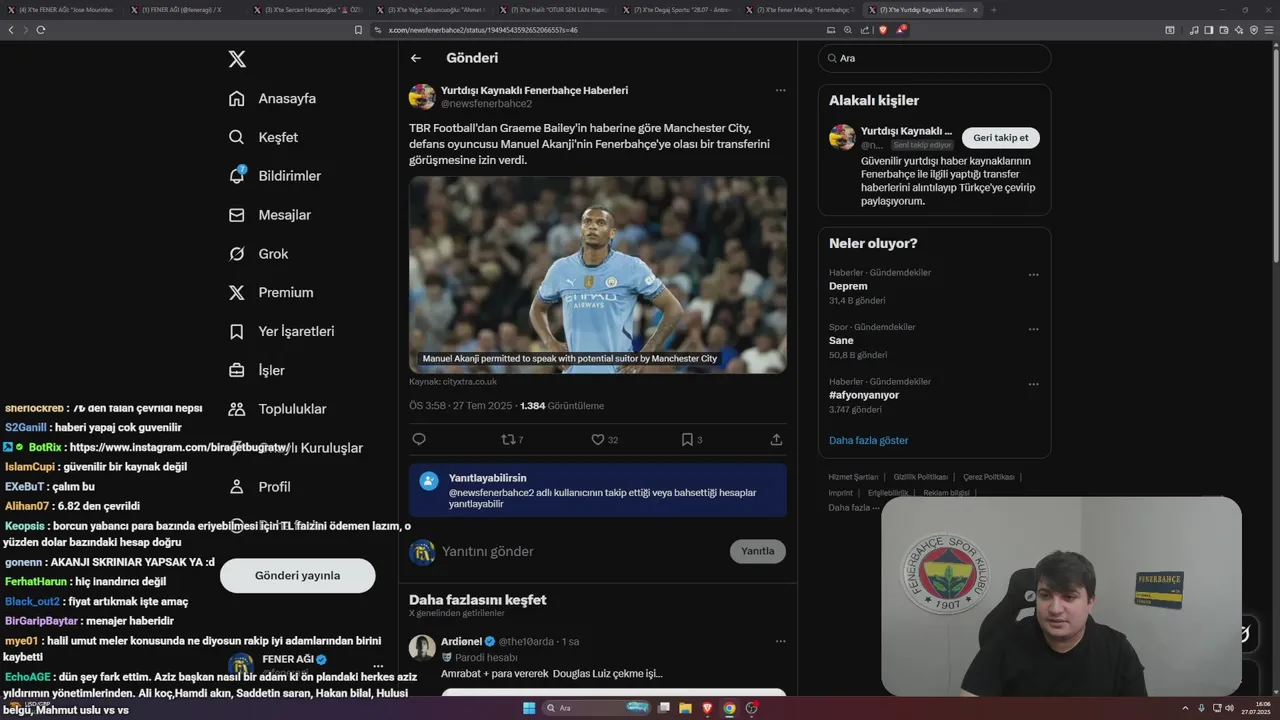The image size is (1280, 720).
Task: Open Gizlilik Politikası footer link
Action: click(x=920, y=477)
